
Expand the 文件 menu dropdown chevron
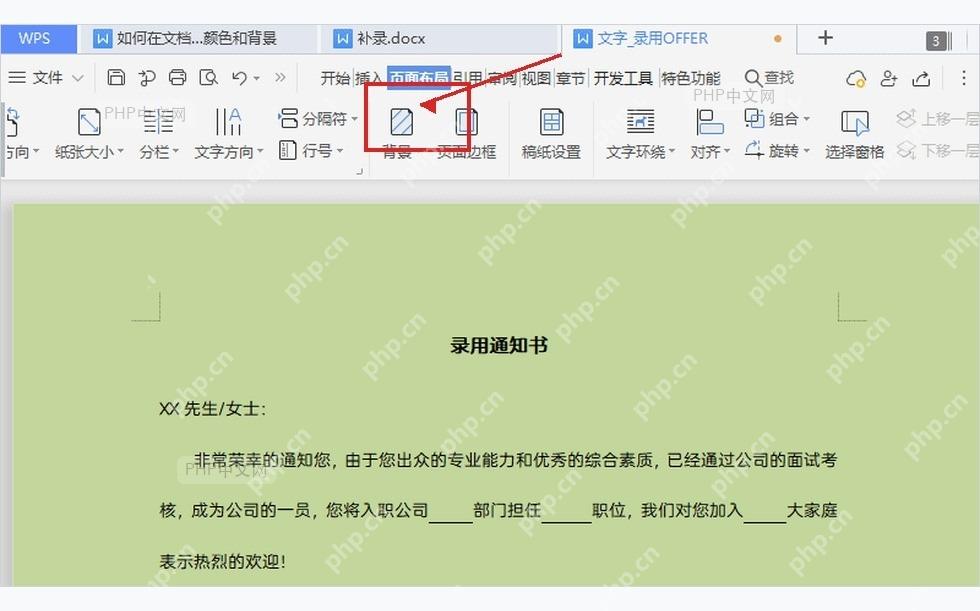(x=78, y=78)
